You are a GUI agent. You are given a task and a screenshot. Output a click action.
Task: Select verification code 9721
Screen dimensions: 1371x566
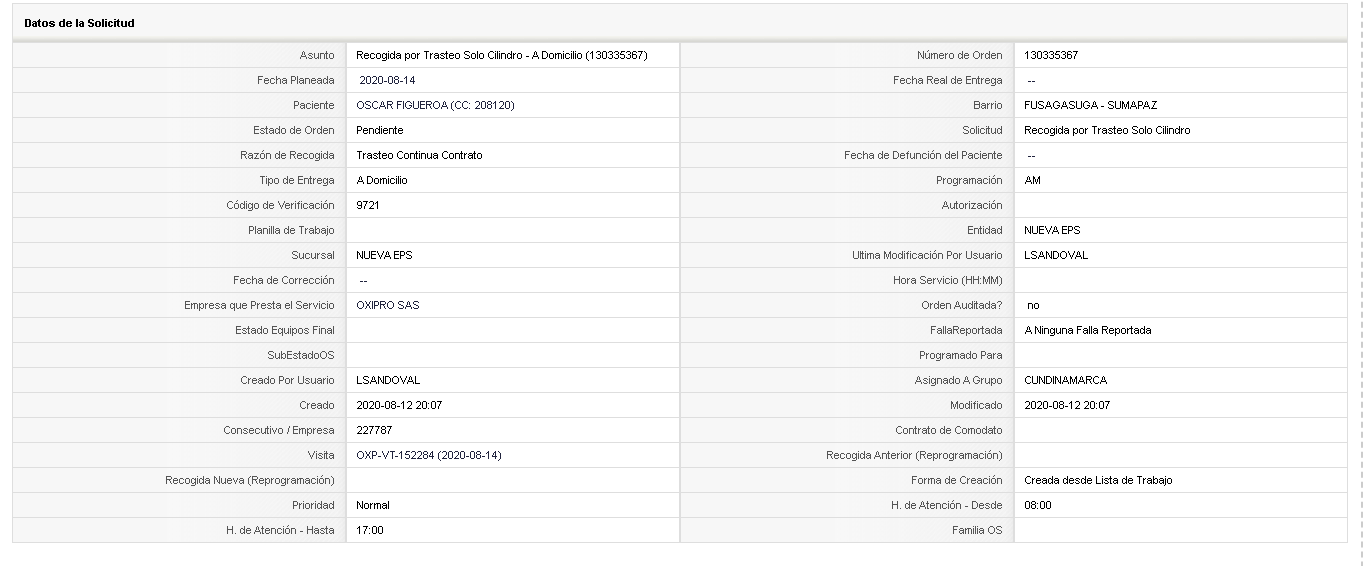tap(368, 206)
